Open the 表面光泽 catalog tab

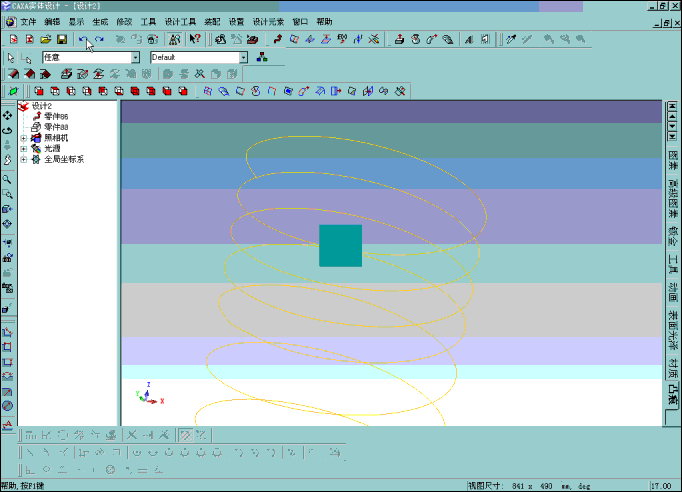[673, 330]
